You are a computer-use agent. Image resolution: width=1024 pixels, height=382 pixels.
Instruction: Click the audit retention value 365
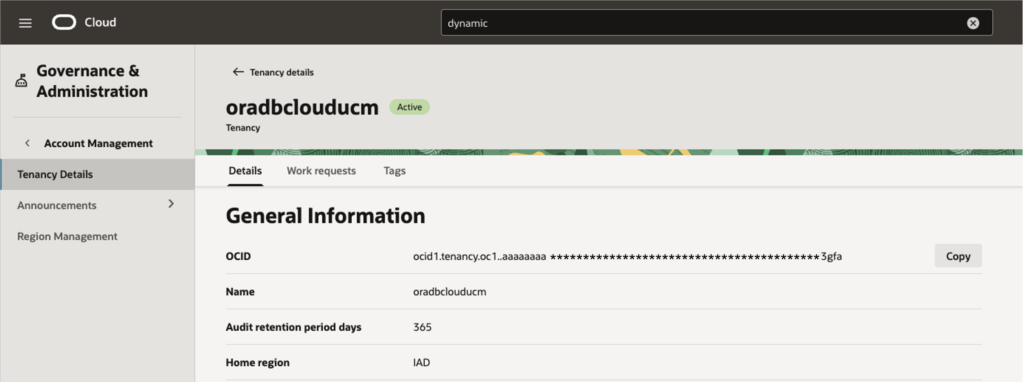click(x=422, y=327)
